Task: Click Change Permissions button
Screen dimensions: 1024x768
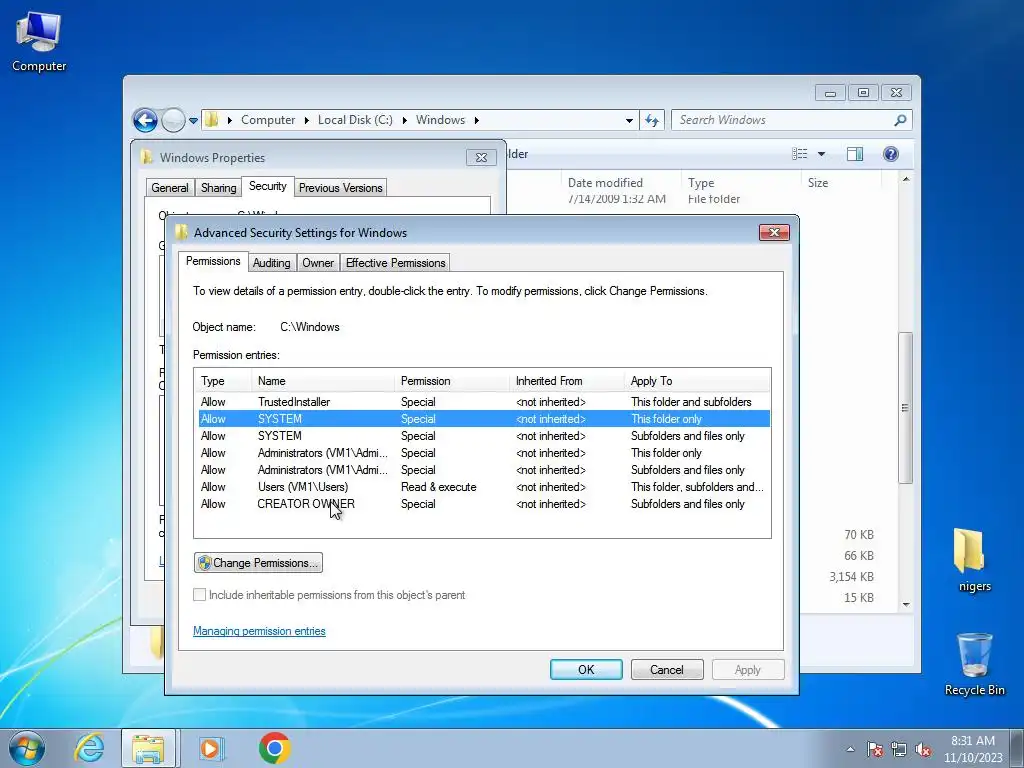Action: (258, 563)
